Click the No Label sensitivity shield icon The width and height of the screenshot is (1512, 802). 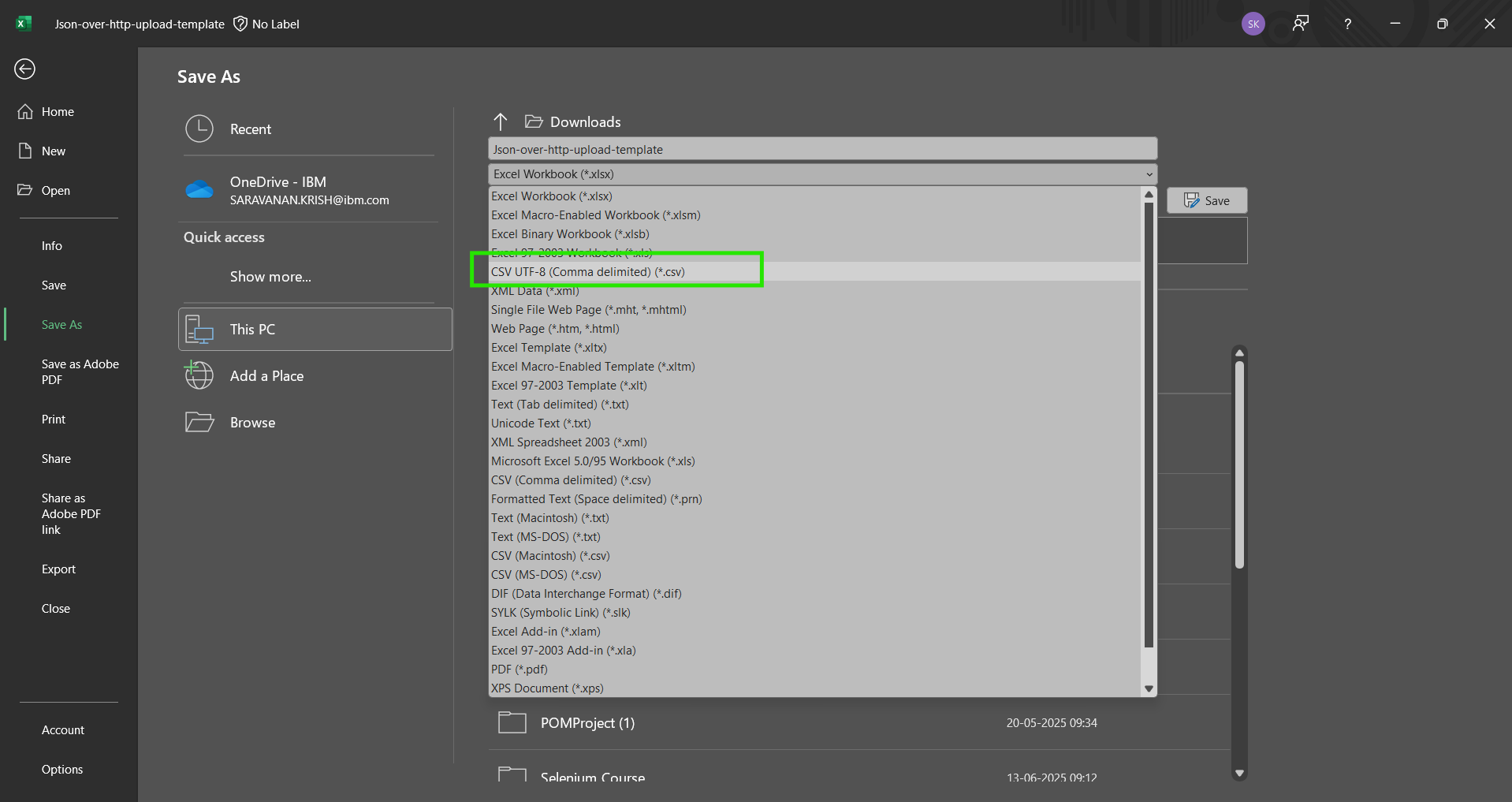click(x=240, y=24)
